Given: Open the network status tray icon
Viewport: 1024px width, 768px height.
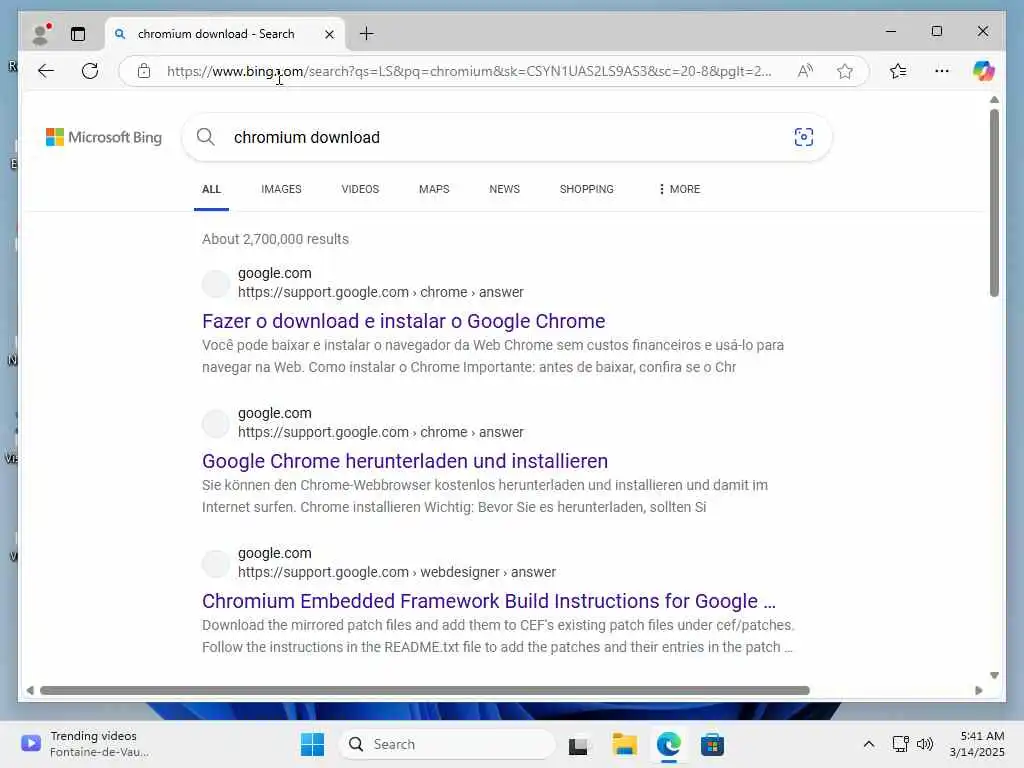Looking at the screenshot, I should (901, 744).
